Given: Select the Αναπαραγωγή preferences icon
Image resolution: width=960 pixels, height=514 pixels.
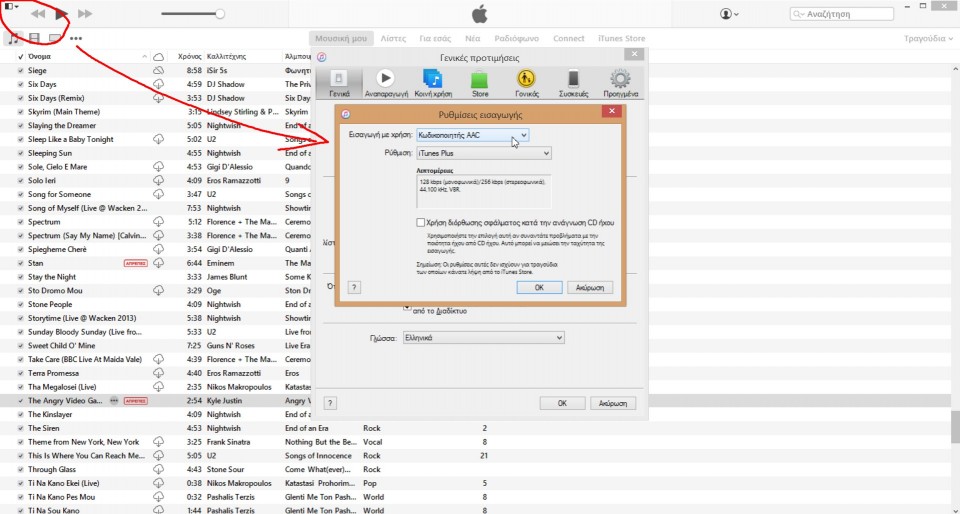Looking at the screenshot, I should 386,83.
